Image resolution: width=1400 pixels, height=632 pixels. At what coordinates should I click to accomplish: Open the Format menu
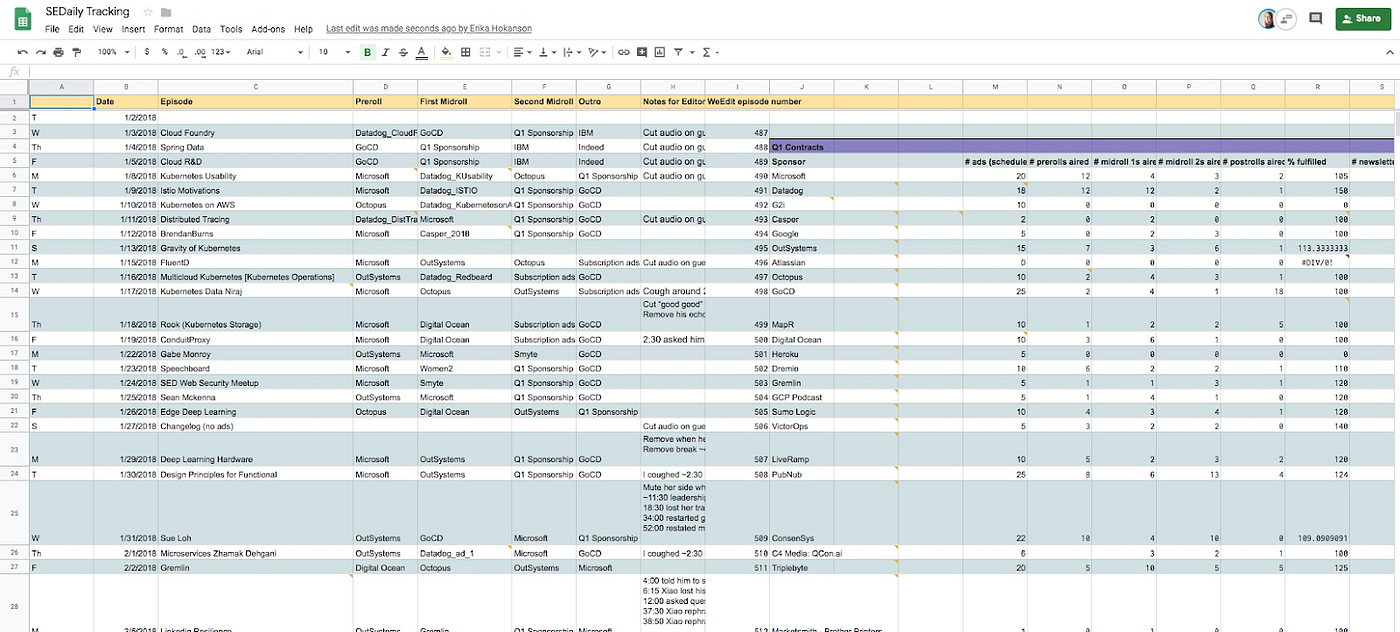tap(169, 29)
